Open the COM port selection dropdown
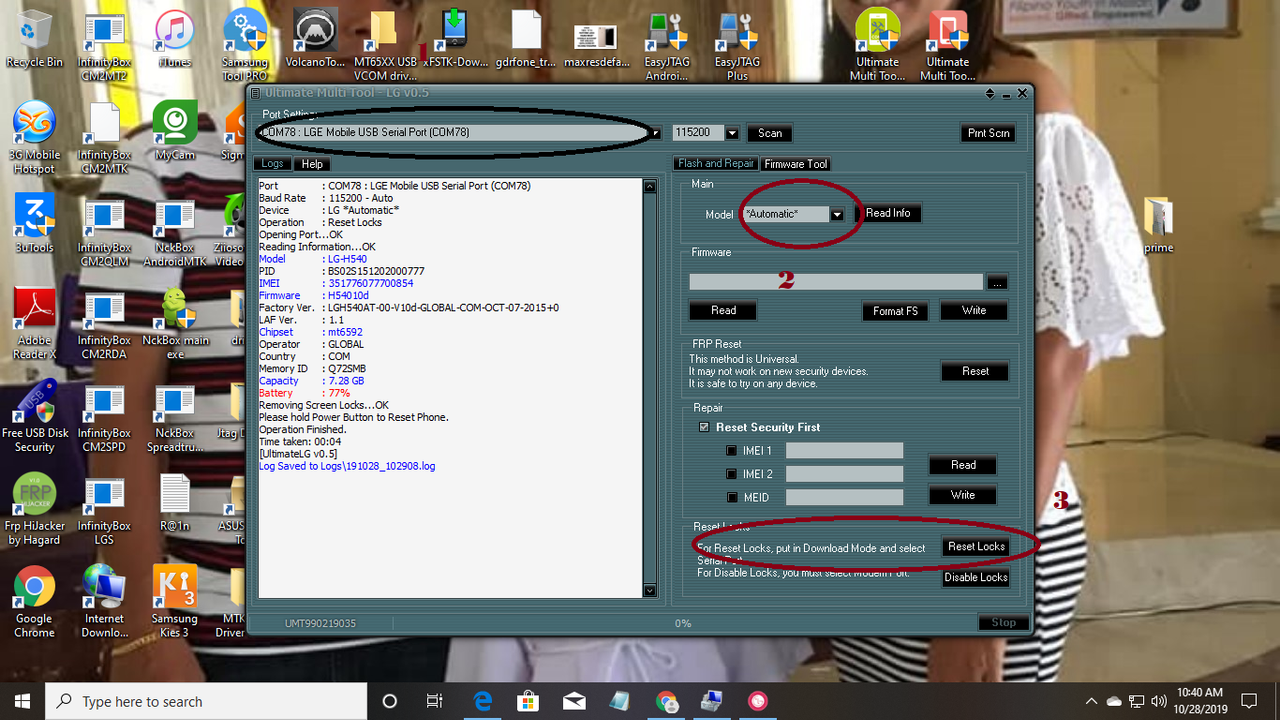Screen dimensions: 1280x720 (x=656, y=133)
